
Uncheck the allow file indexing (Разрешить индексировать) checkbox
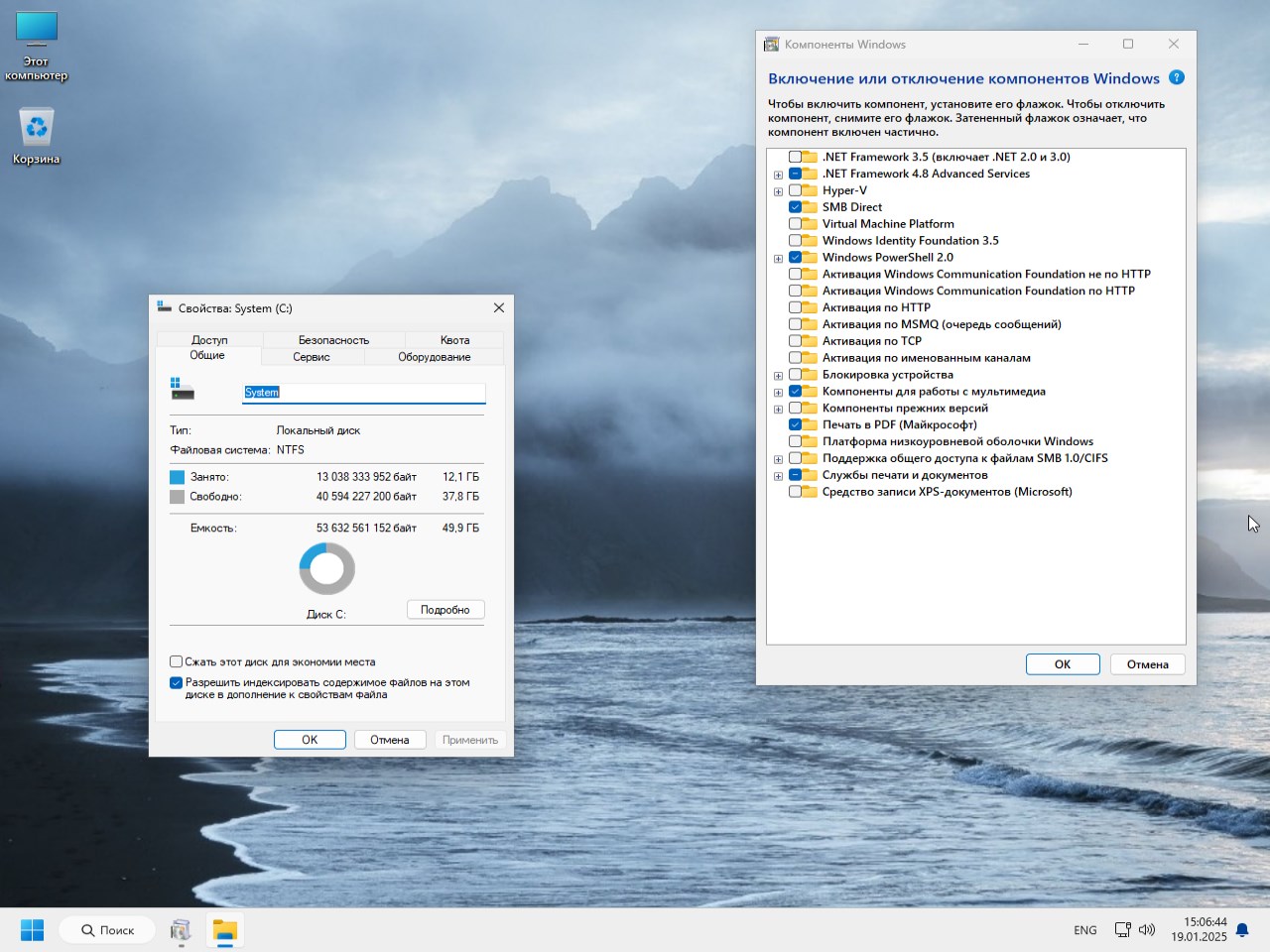pyautogui.click(x=176, y=682)
